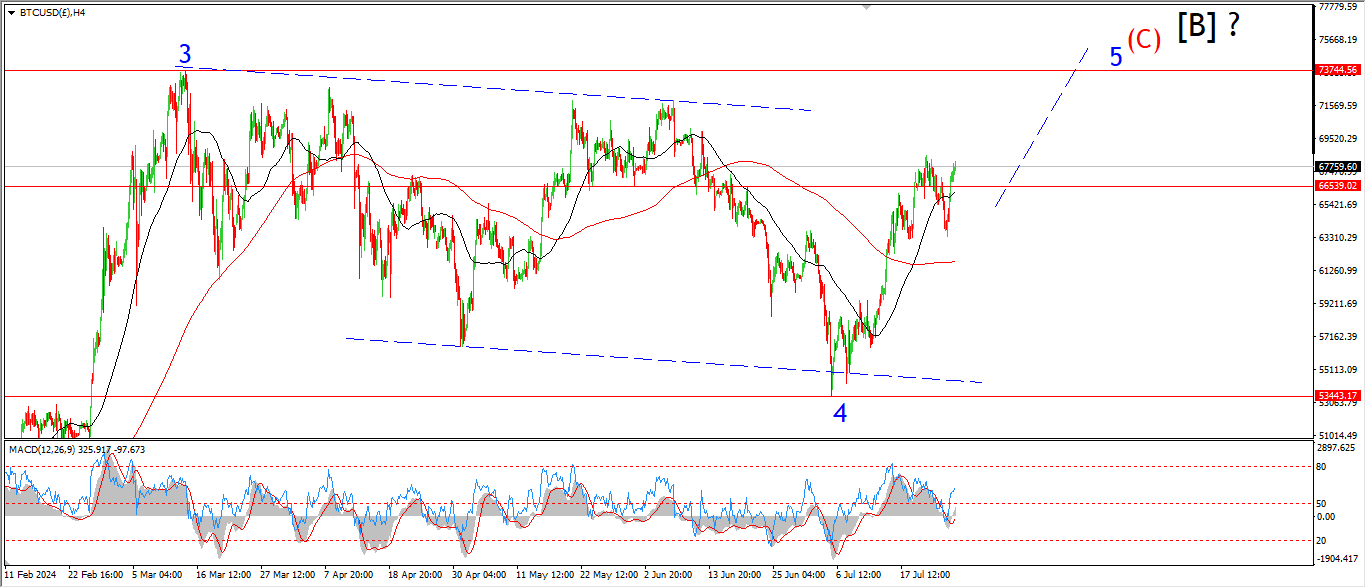Click the 22 Feb 16:00 time axis label

(96, 575)
